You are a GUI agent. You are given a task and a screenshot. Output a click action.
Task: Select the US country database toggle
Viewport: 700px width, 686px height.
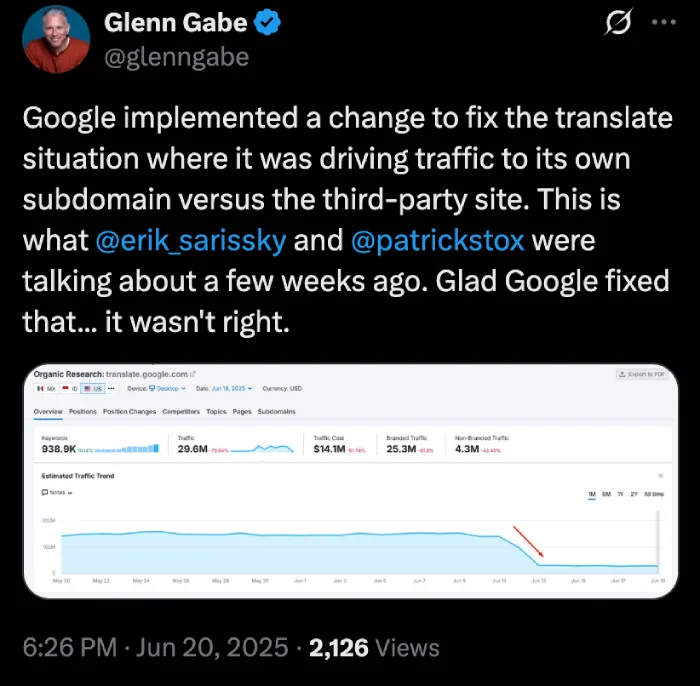(x=93, y=389)
